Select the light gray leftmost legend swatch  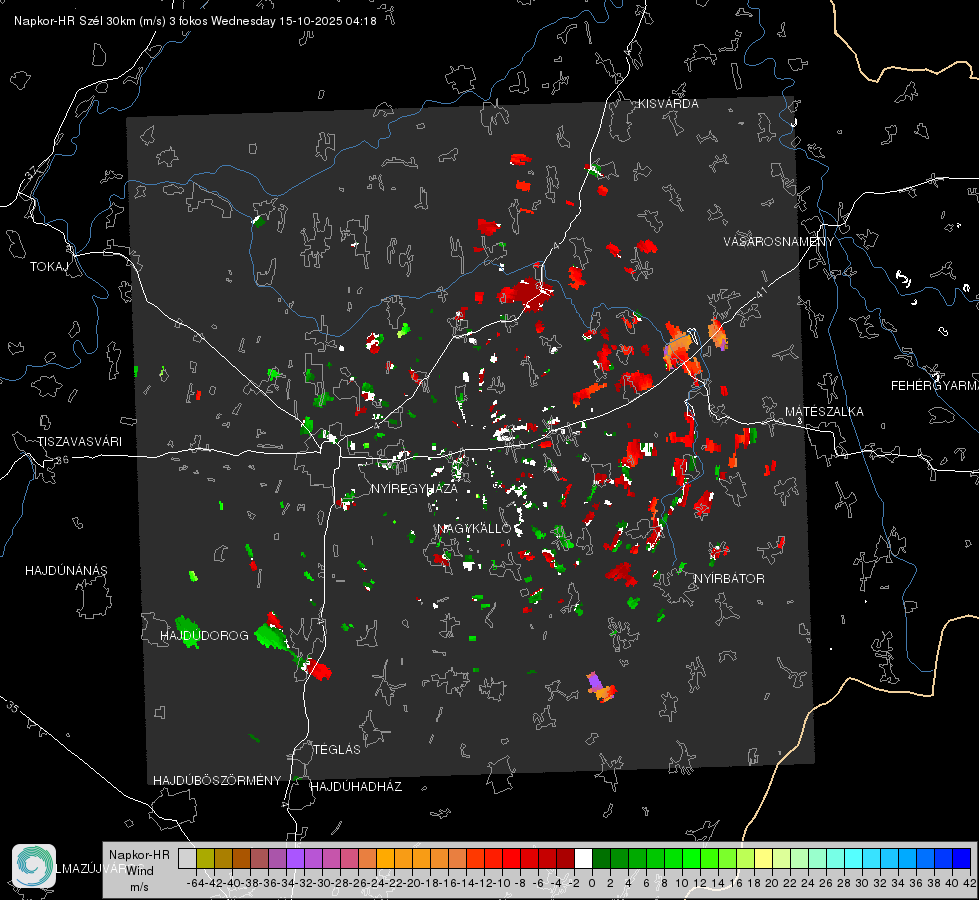(187, 858)
